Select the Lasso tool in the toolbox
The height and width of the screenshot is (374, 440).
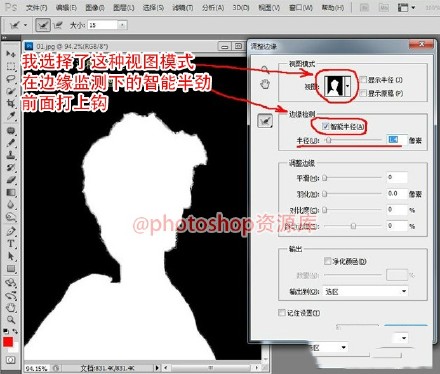(11, 79)
